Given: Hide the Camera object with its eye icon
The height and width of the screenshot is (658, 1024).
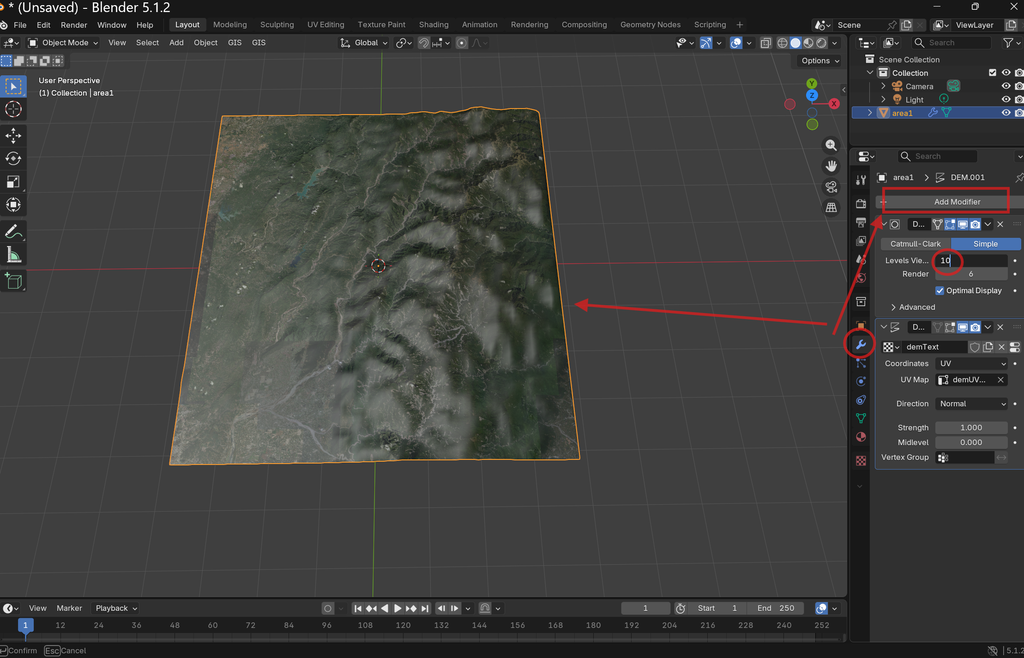Looking at the screenshot, I should pyautogui.click(x=1006, y=86).
